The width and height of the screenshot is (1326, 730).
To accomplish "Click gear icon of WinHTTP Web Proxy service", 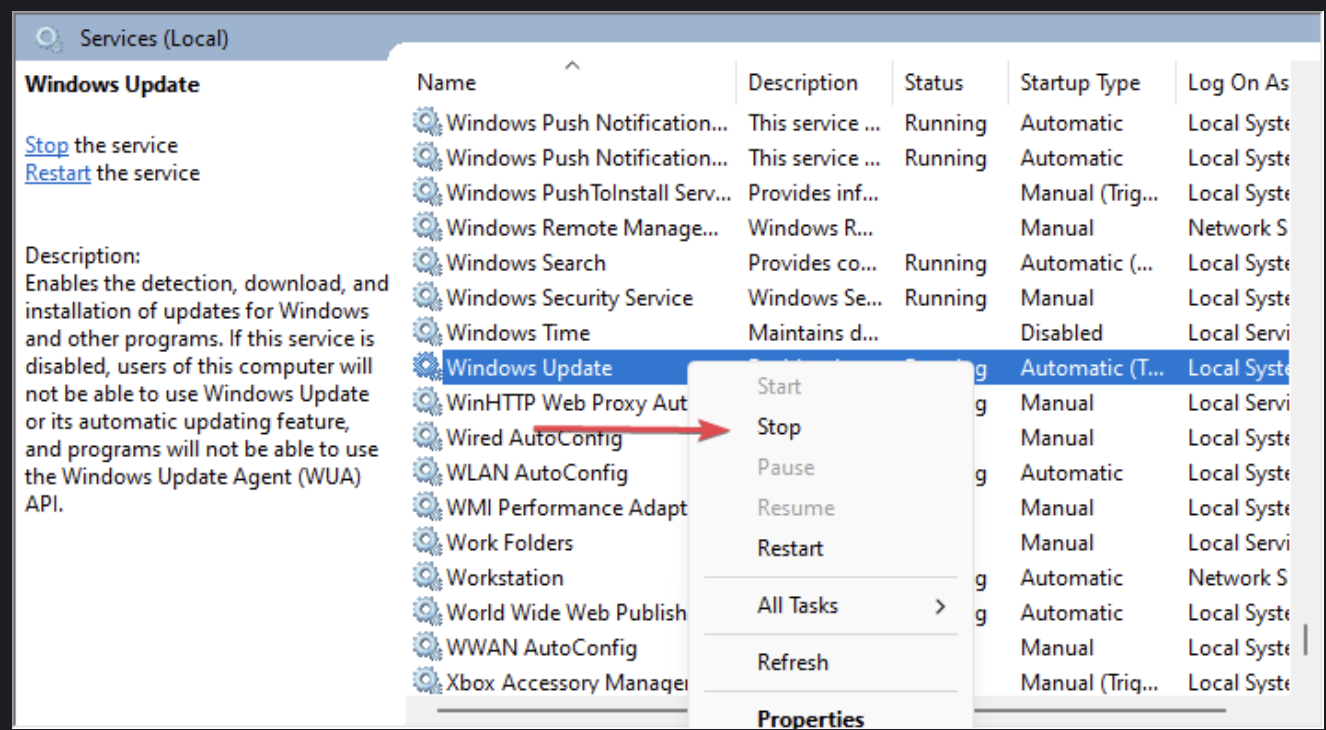I will [x=427, y=402].
